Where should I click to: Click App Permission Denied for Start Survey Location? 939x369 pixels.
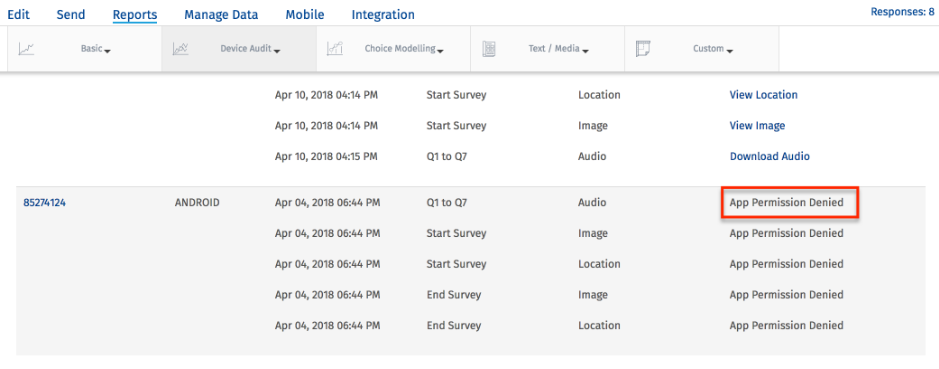point(786,264)
